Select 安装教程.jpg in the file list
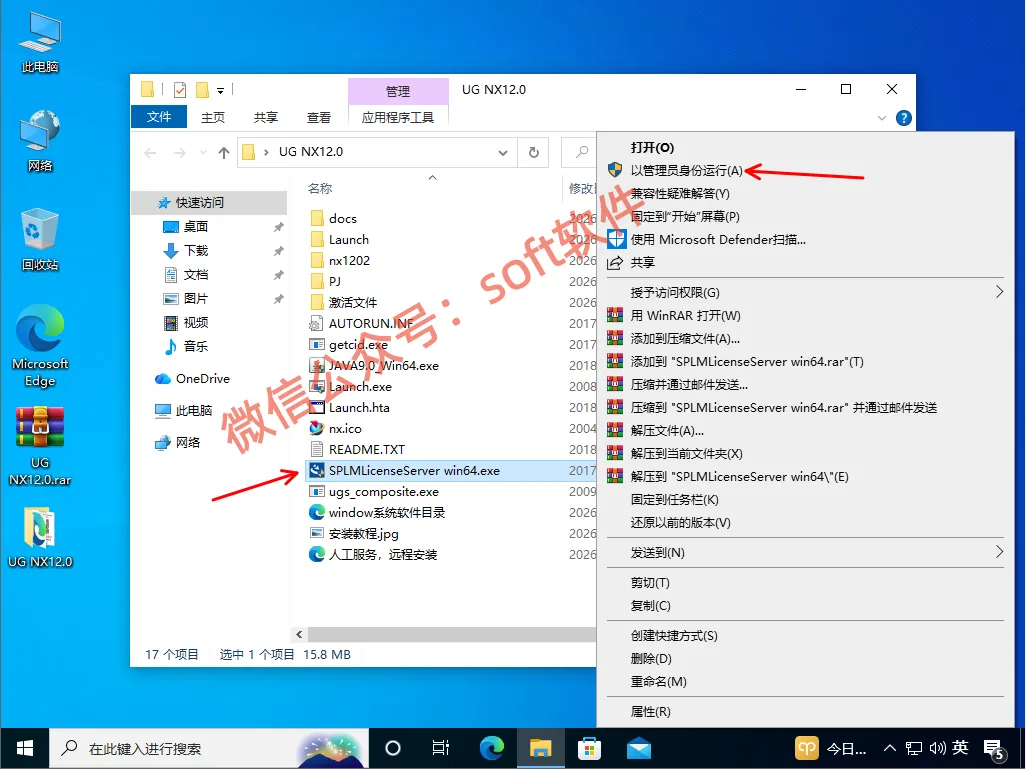The image size is (1026, 769). coord(353,533)
